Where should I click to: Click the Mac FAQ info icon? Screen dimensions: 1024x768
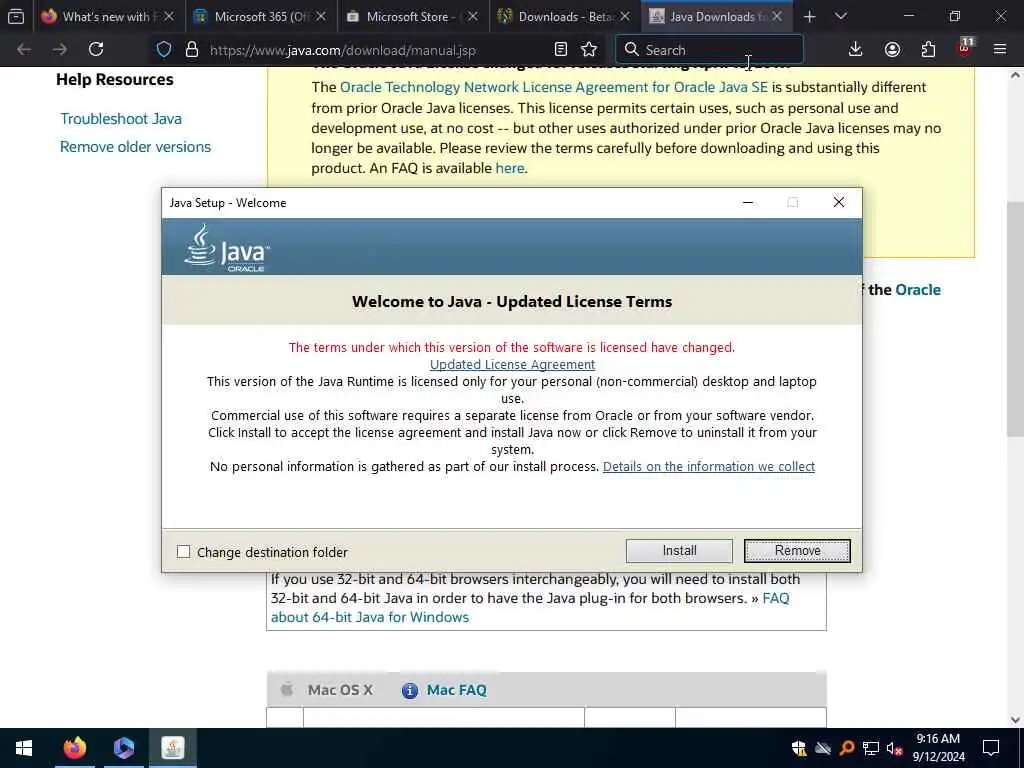409,690
